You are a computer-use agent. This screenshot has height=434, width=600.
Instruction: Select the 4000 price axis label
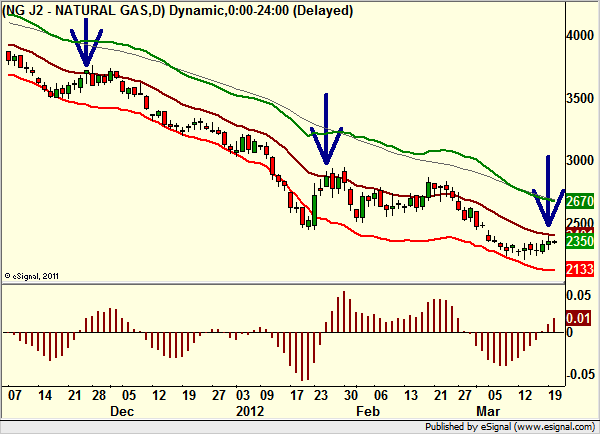click(580, 35)
